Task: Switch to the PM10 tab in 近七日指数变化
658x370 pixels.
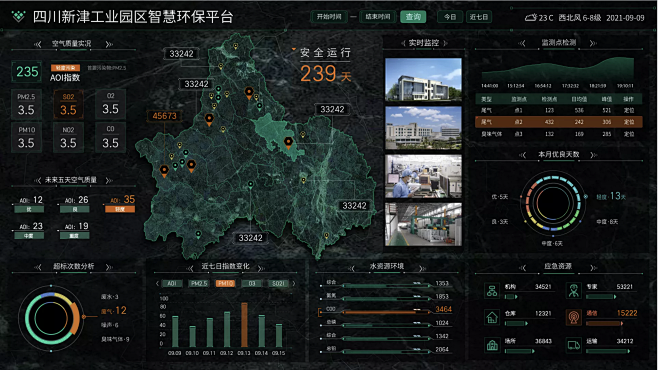Action: tap(225, 284)
